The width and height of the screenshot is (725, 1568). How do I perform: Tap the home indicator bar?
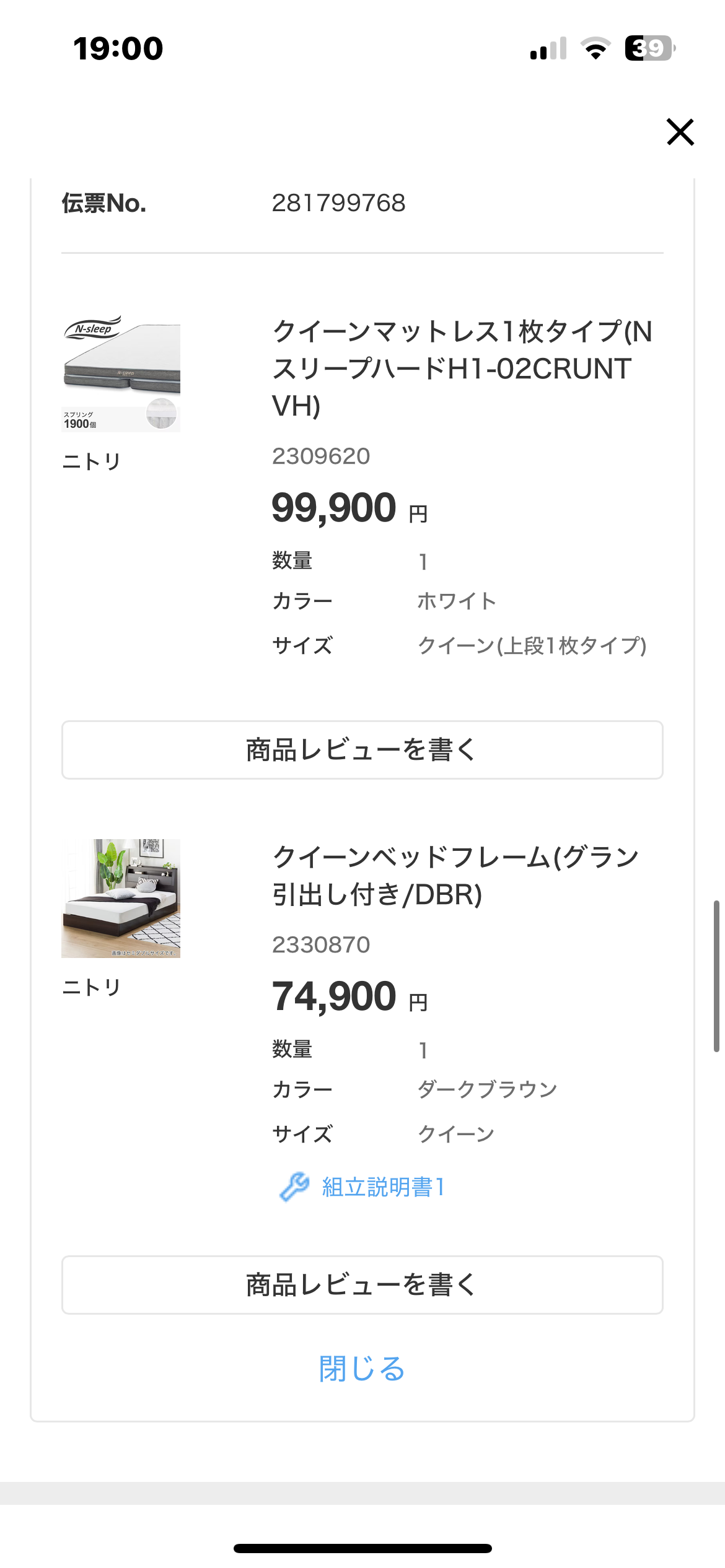click(362, 1548)
